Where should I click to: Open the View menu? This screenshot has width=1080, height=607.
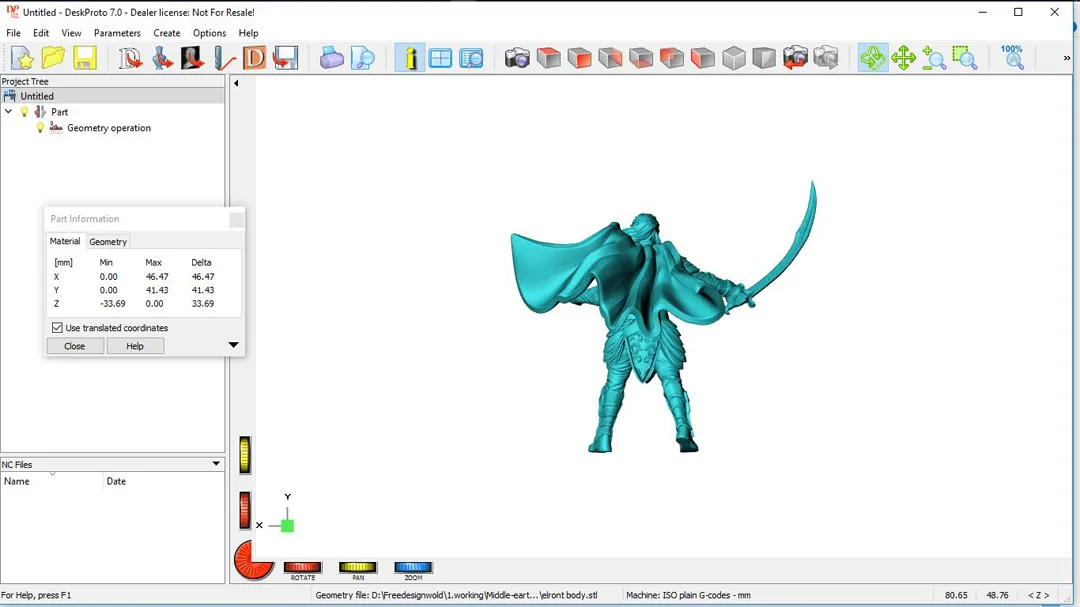click(71, 33)
